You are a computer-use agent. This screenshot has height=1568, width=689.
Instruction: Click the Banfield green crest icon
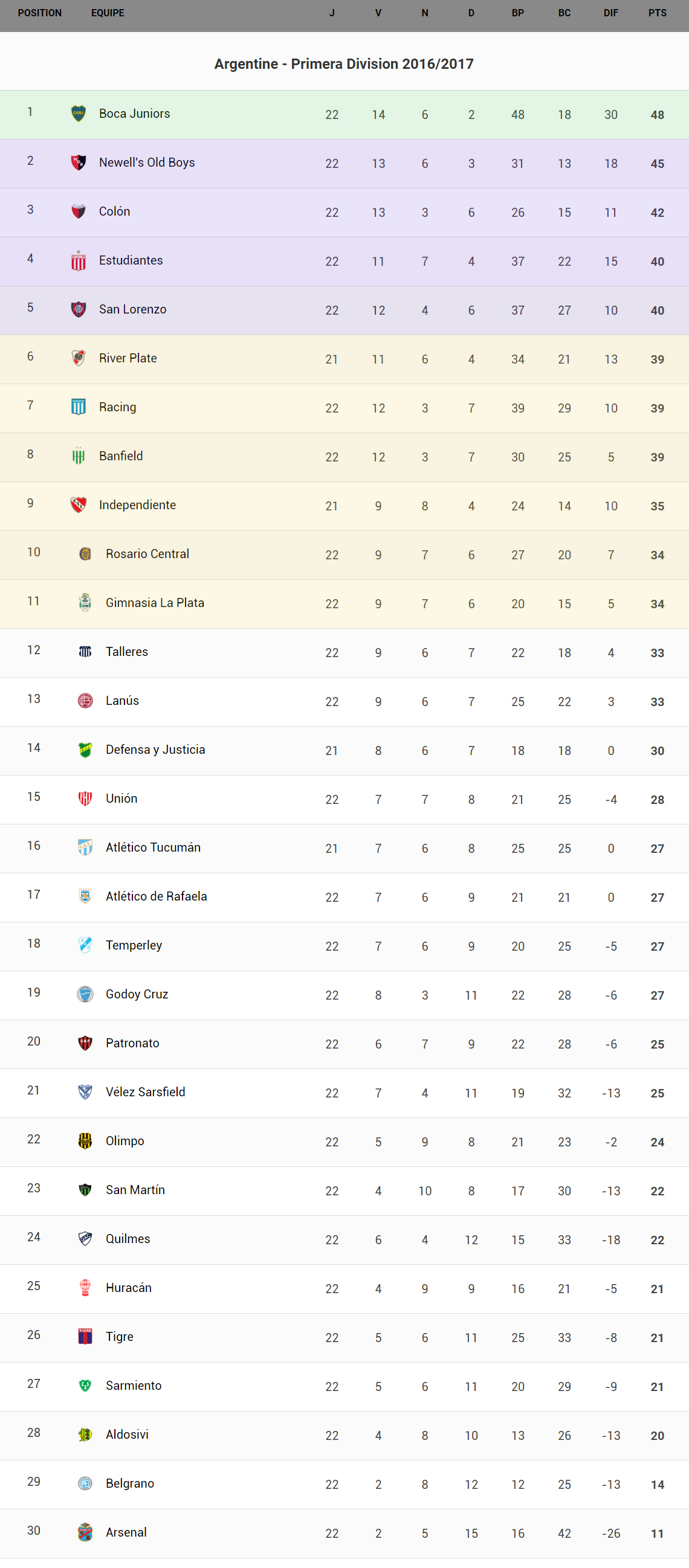point(79,456)
